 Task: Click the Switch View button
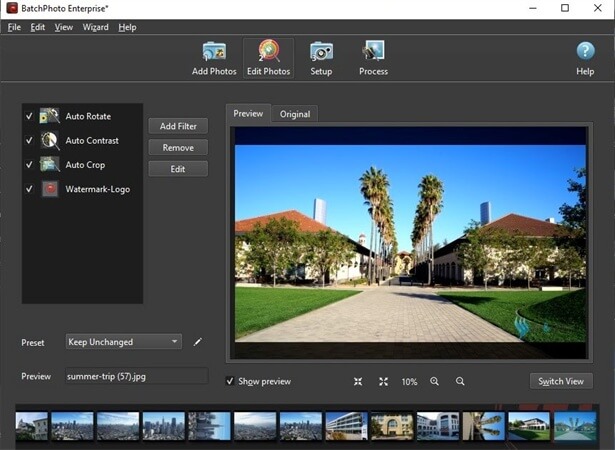[x=561, y=381]
